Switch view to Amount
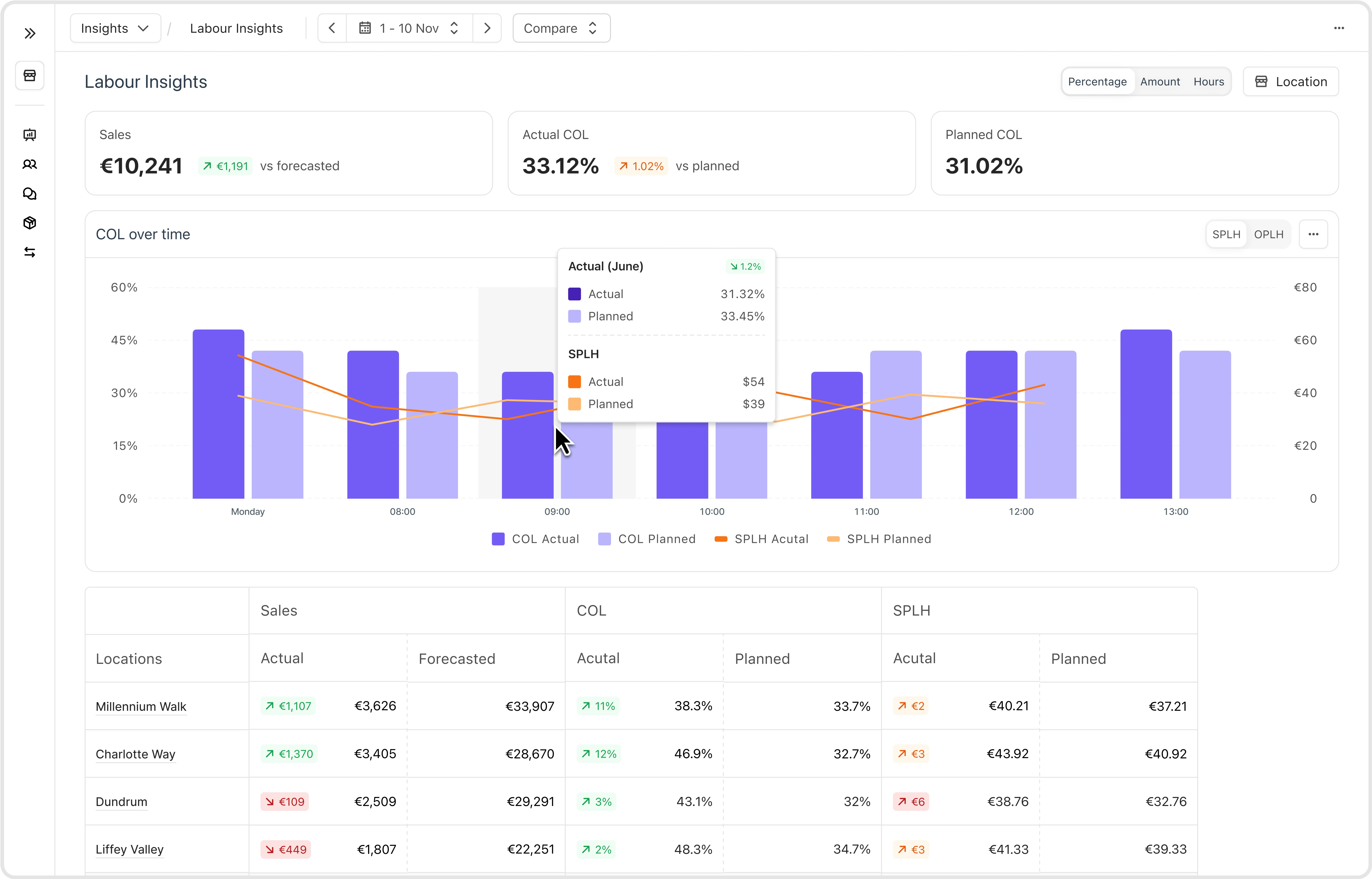This screenshot has width=1372, height=879. click(1160, 82)
